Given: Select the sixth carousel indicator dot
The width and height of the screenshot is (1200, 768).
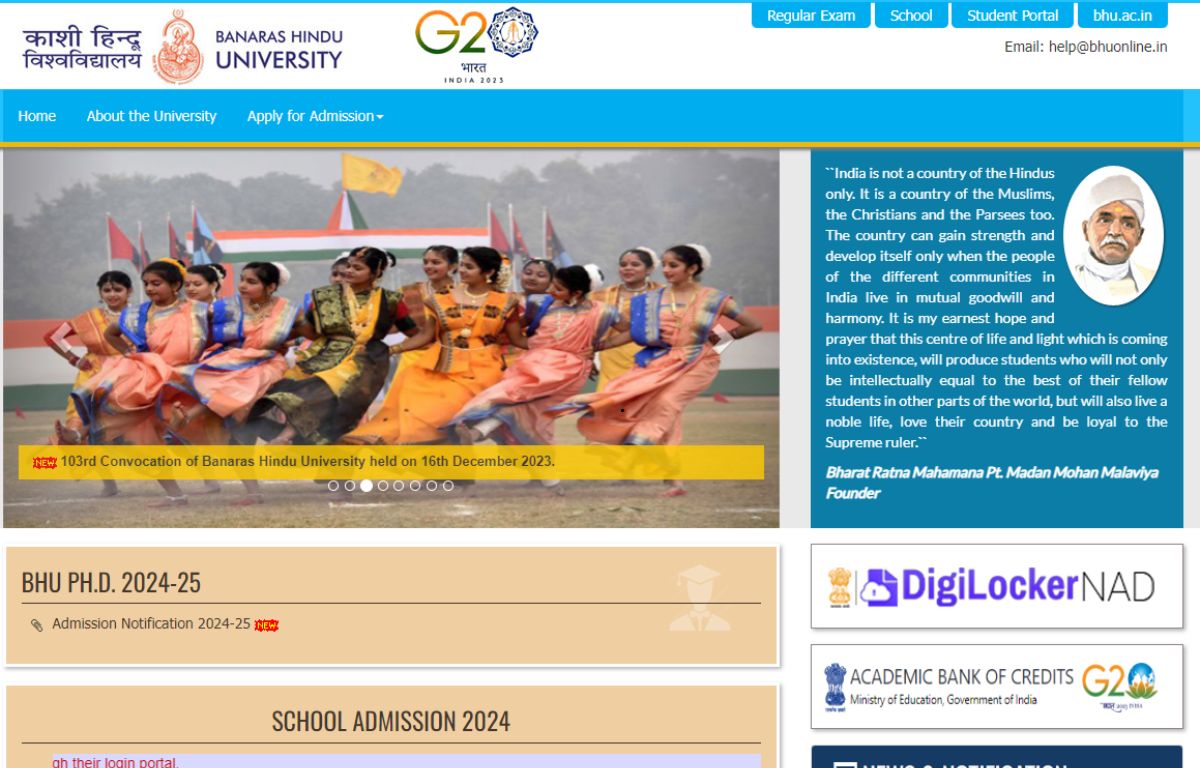Looking at the screenshot, I should tap(415, 486).
